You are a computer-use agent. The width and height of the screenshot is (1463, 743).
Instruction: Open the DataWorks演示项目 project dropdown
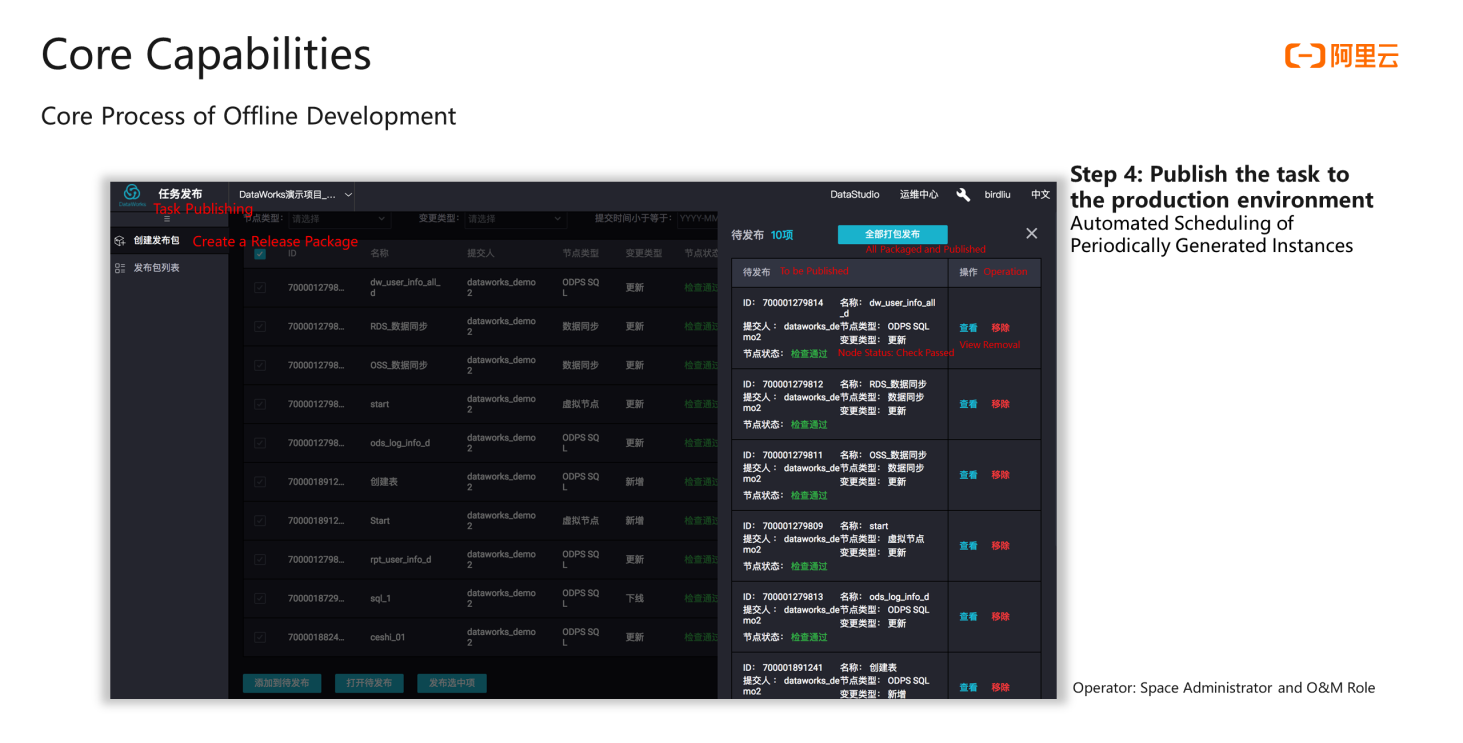[x=293, y=195]
